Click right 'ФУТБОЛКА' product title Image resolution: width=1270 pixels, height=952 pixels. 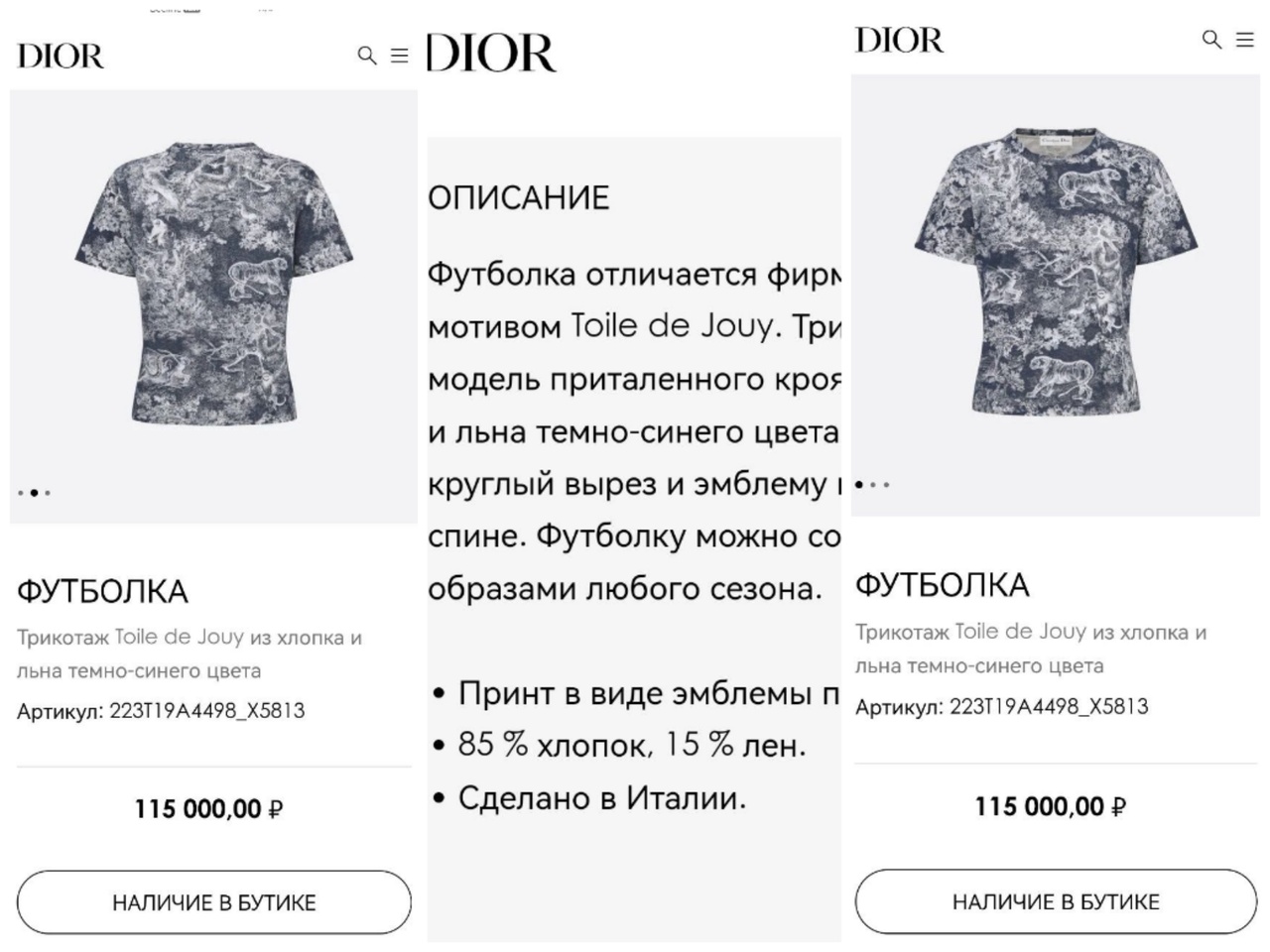click(x=943, y=585)
